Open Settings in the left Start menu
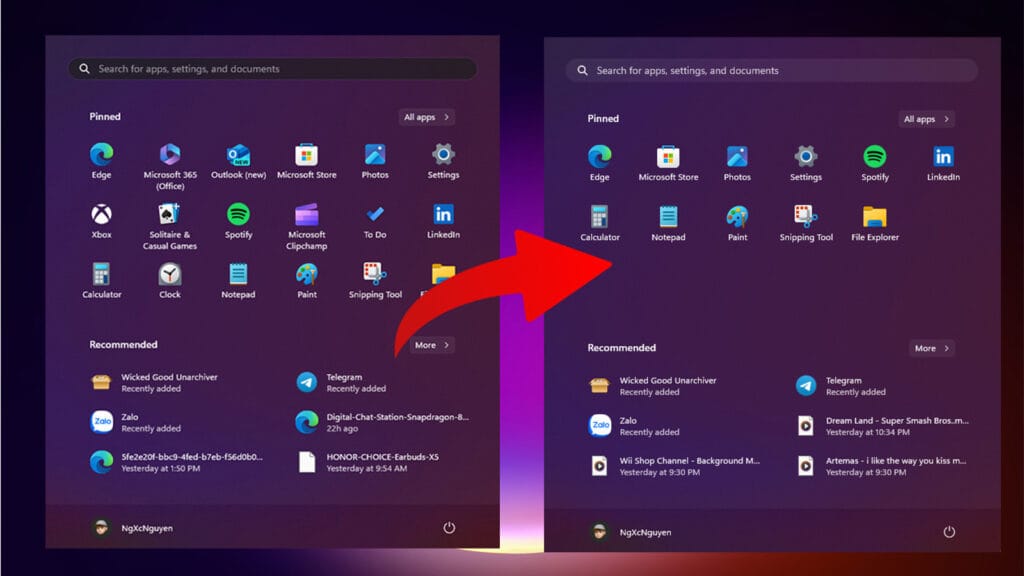This screenshot has height=576, width=1024. pos(443,161)
